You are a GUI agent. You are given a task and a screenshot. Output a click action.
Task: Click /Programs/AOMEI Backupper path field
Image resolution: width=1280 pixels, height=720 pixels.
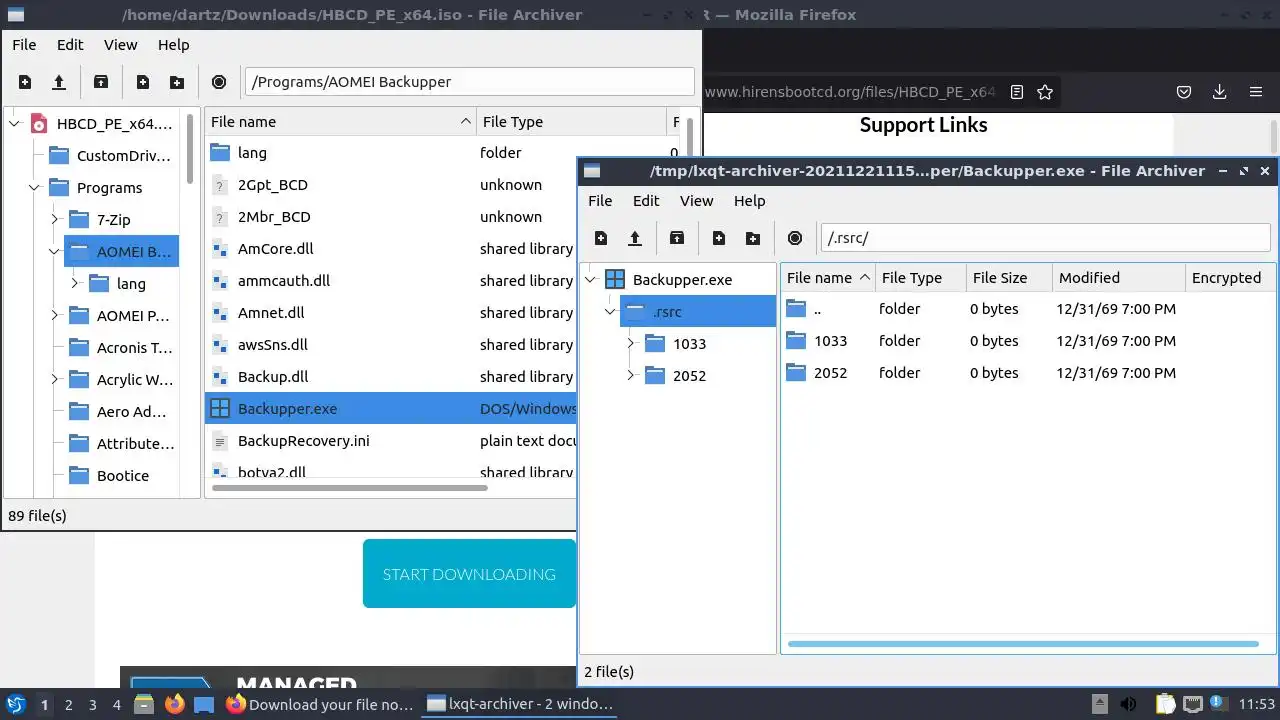tap(469, 82)
